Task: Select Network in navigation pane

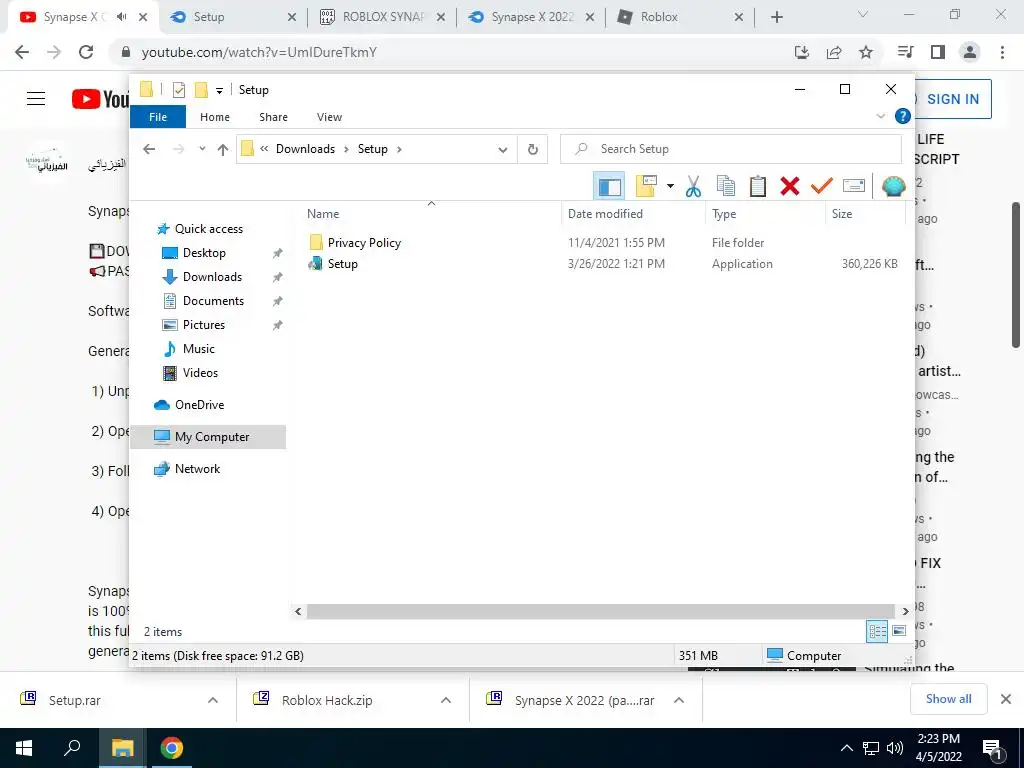Action: coord(197,469)
